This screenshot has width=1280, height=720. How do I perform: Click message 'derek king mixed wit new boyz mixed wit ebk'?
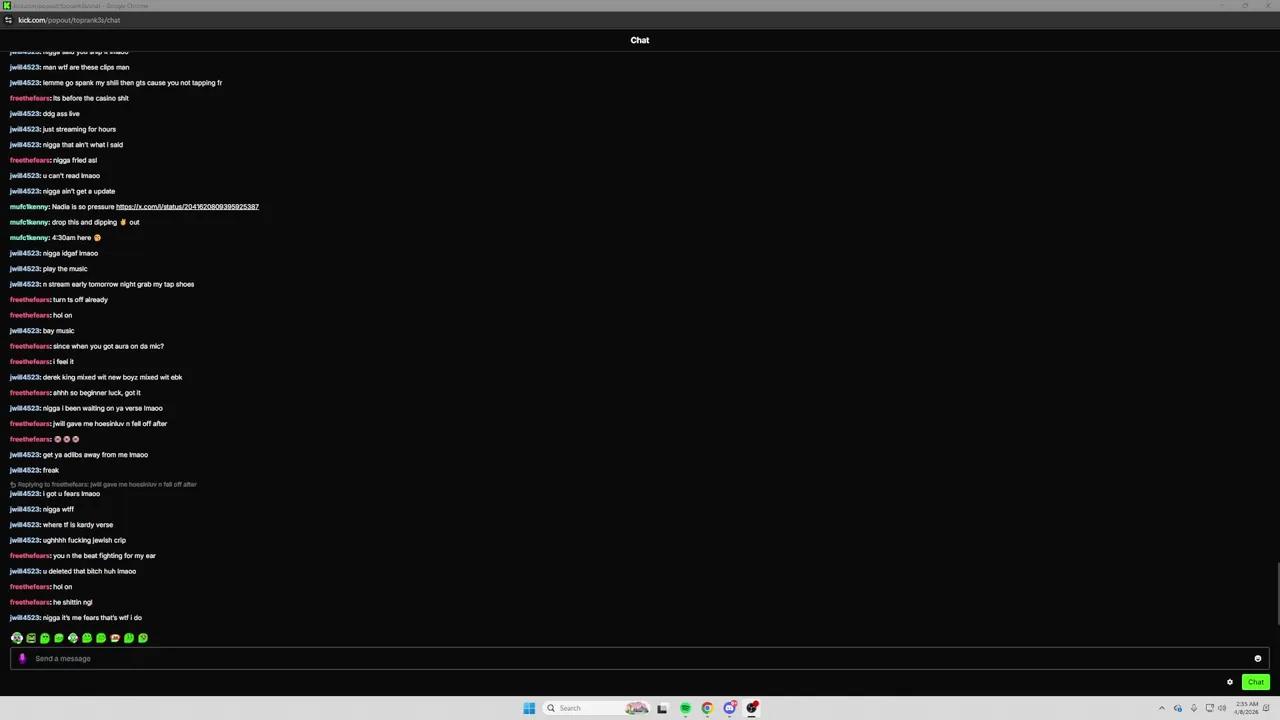(x=112, y=377)
